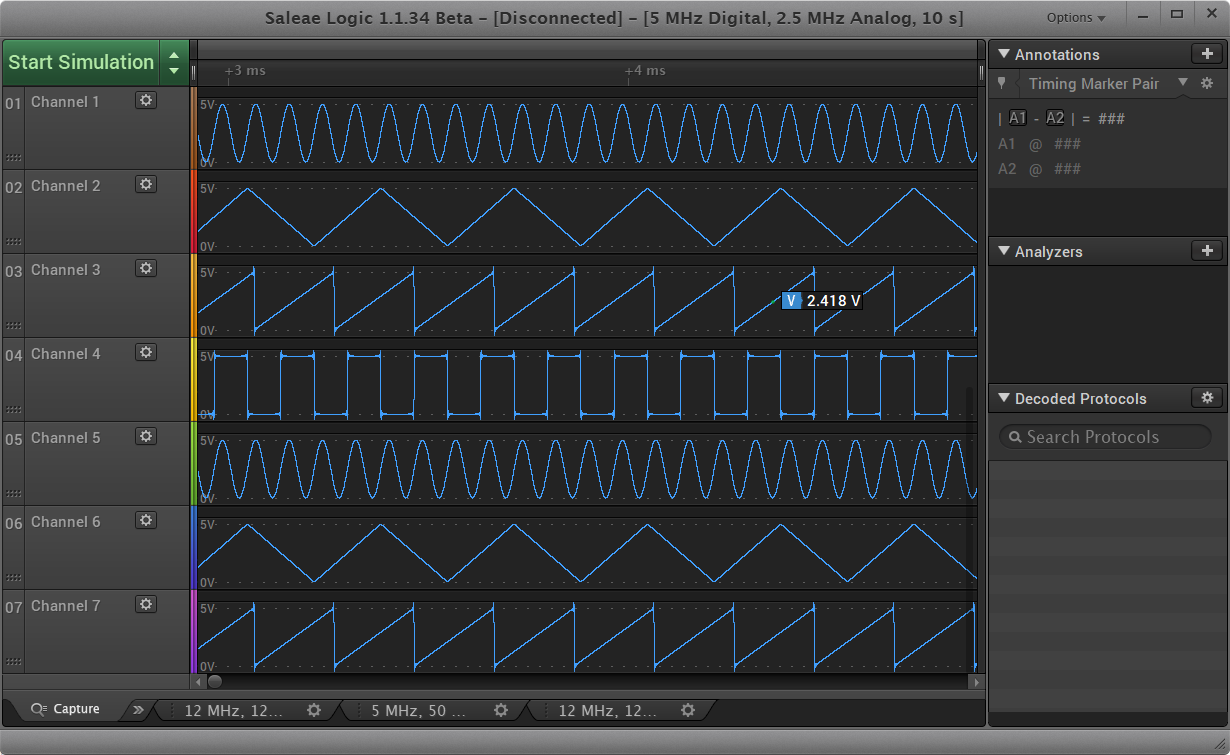
Task: Click the Timing Marker Pair label
Action: [1093, 84]
